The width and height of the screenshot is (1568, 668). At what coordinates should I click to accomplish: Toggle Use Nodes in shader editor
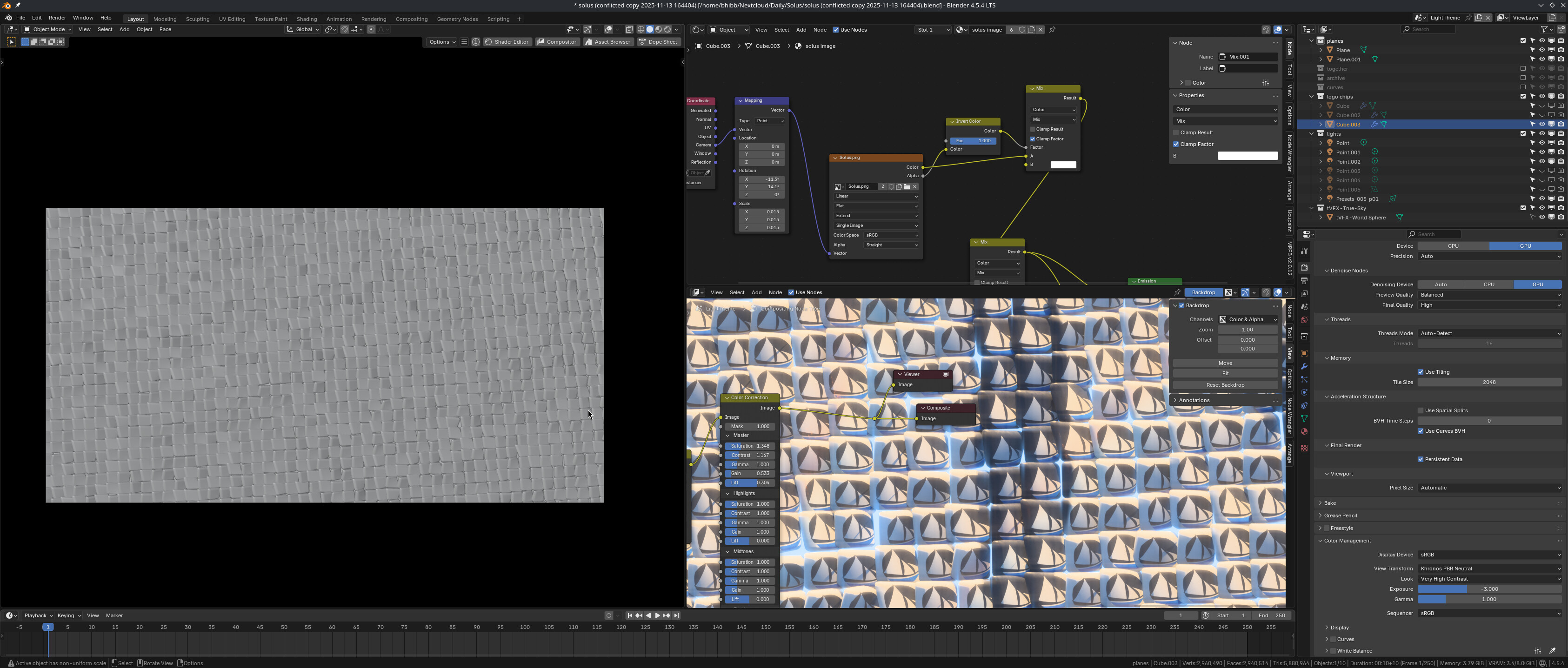point(836,30)
